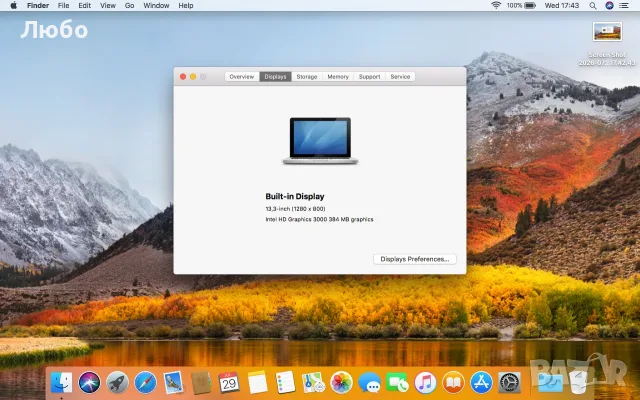Click the Built-in Display heading

[295, 196]
